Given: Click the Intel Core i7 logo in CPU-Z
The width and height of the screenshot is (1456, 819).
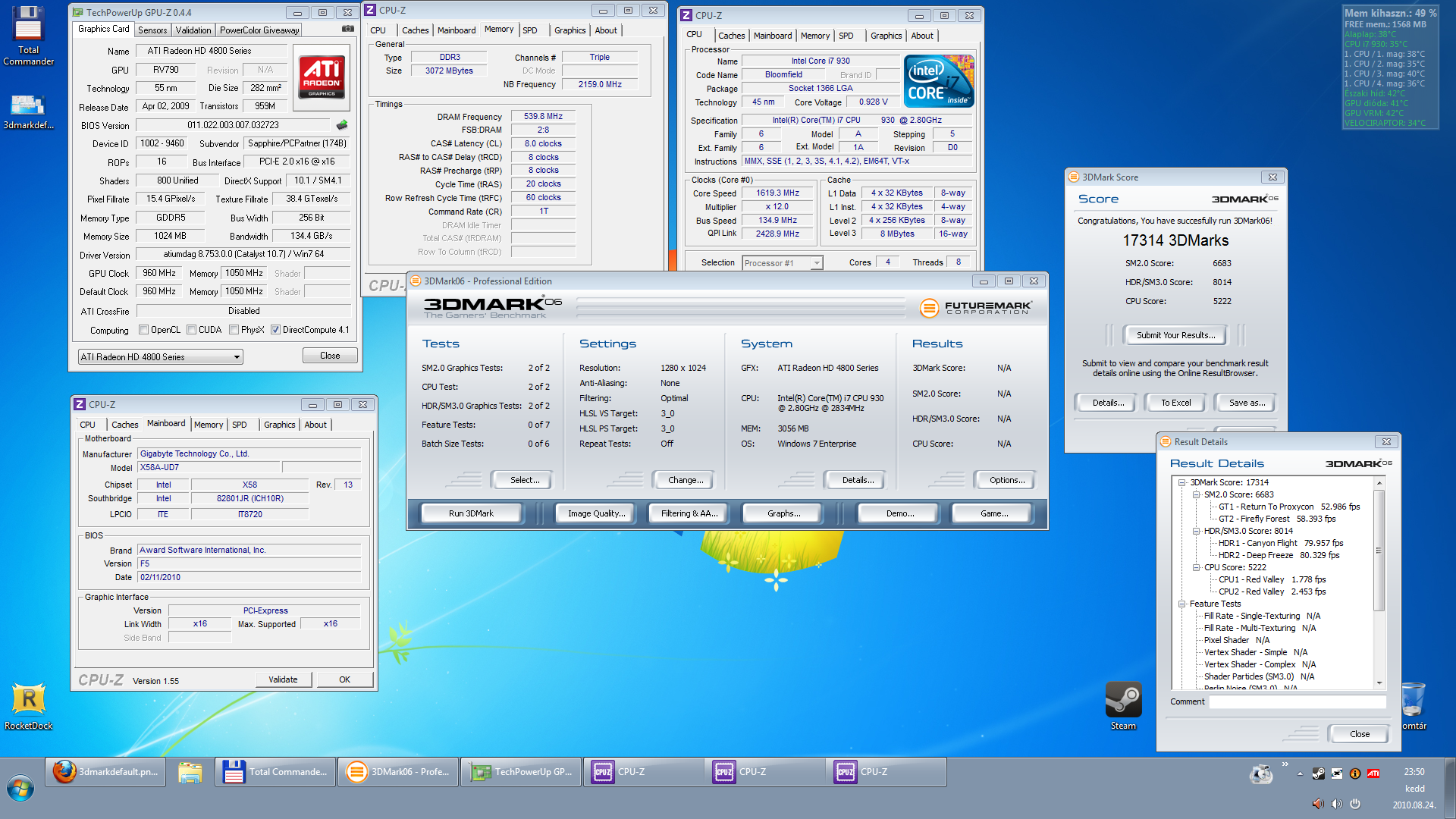Looking at the screenshot, I should point(939,81).
